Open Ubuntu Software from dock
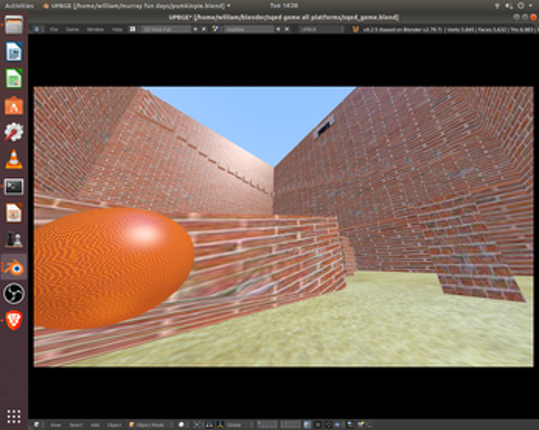539x430 pixels. (14, 105)
